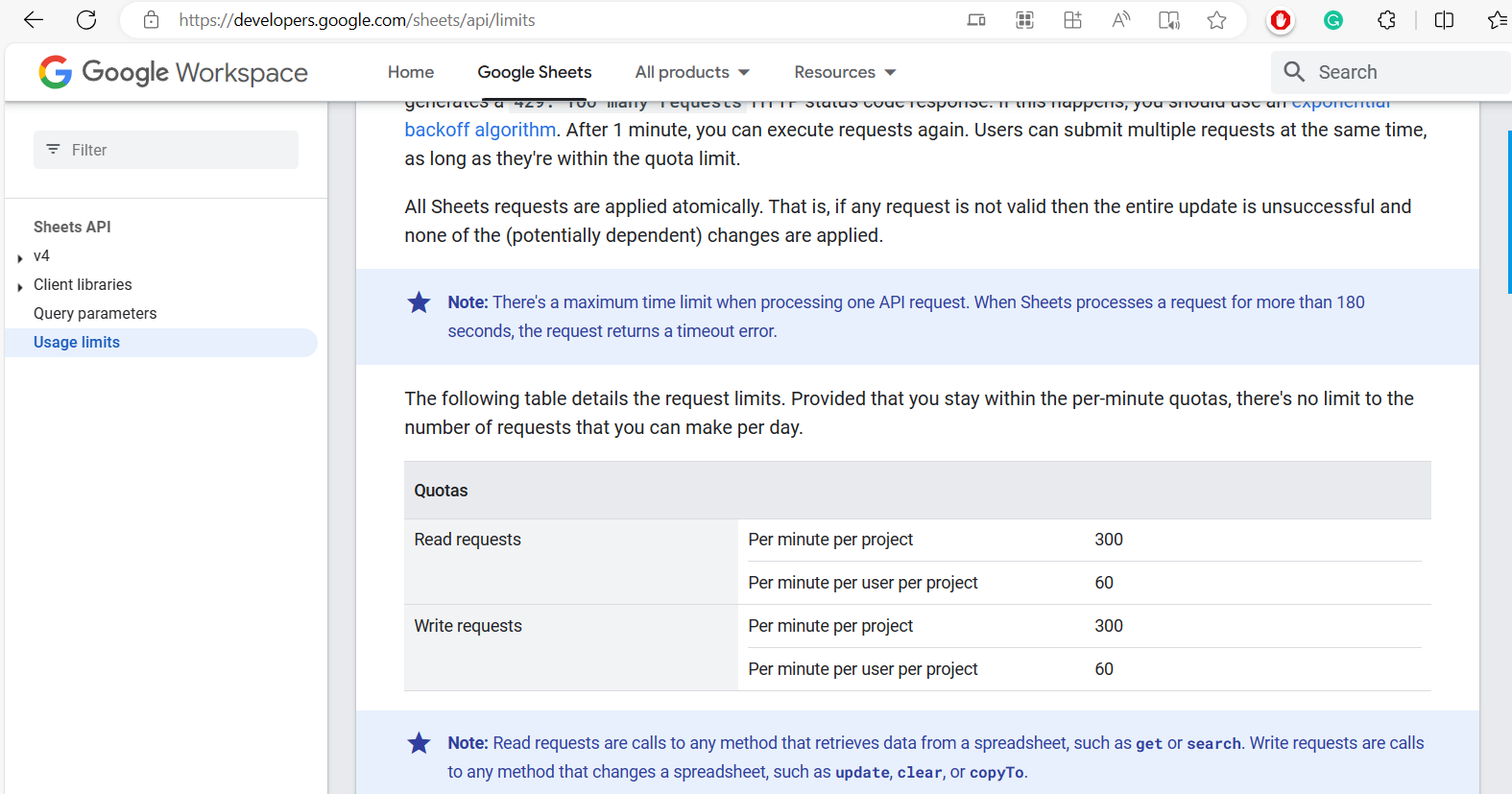Click the Filter input field
1512x794 pixels.
(x=166, y=150)
